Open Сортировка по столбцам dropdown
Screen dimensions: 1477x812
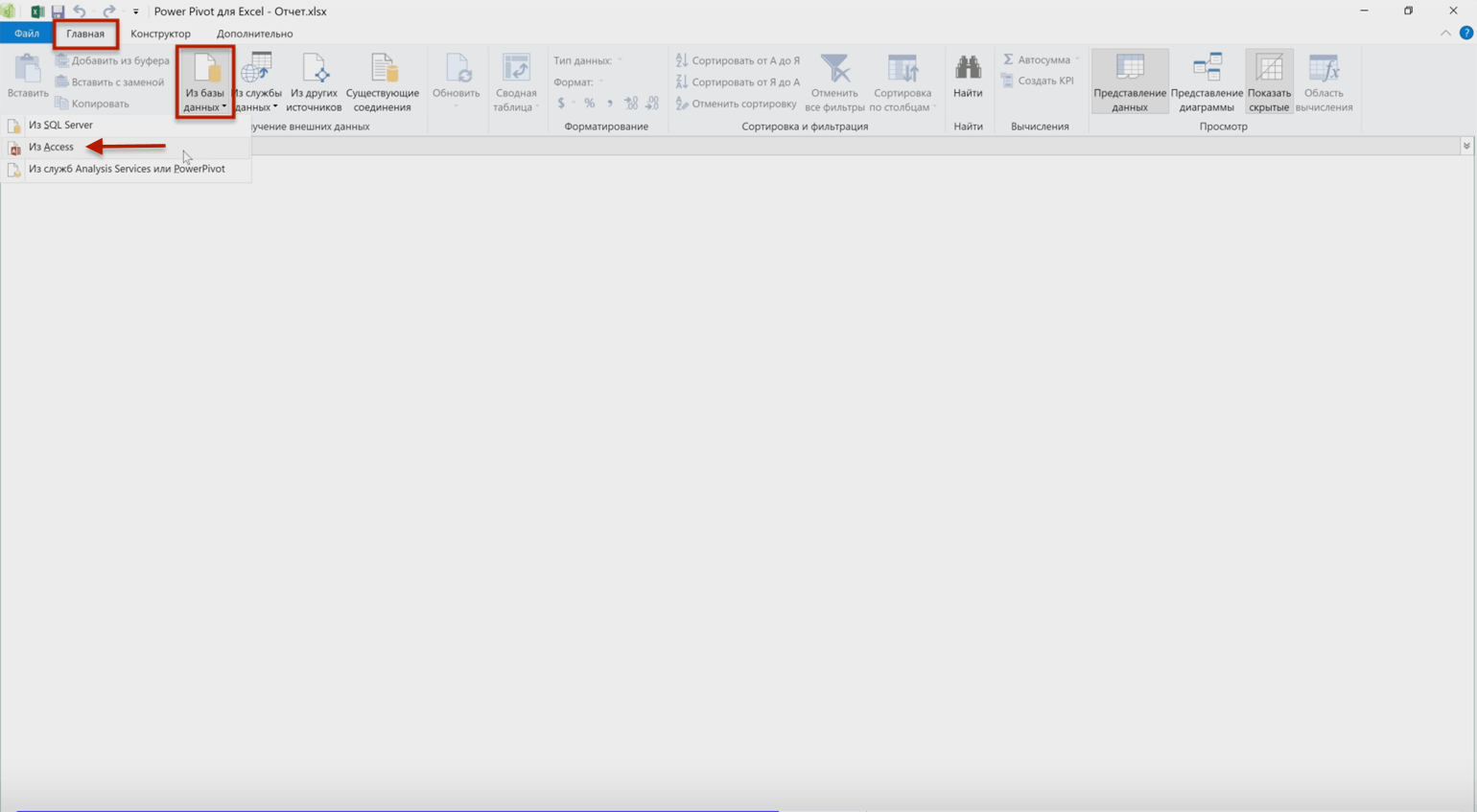903,82
